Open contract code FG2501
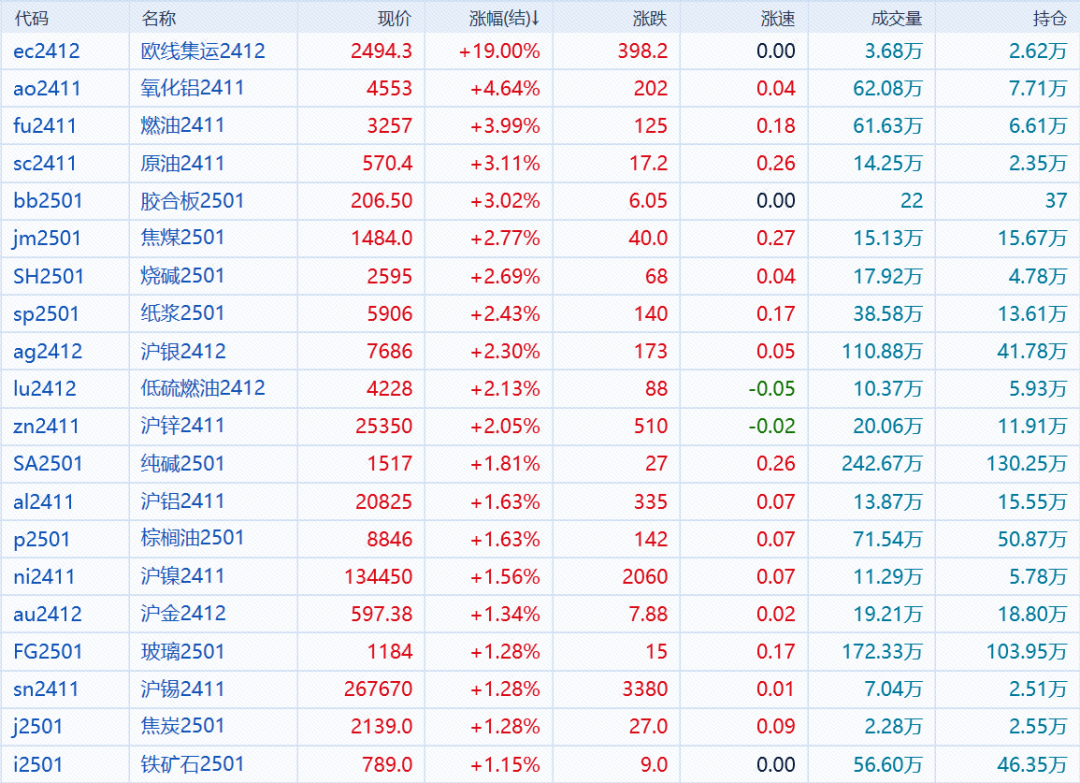Screen dimensions: 1080x783 [48, 652]
